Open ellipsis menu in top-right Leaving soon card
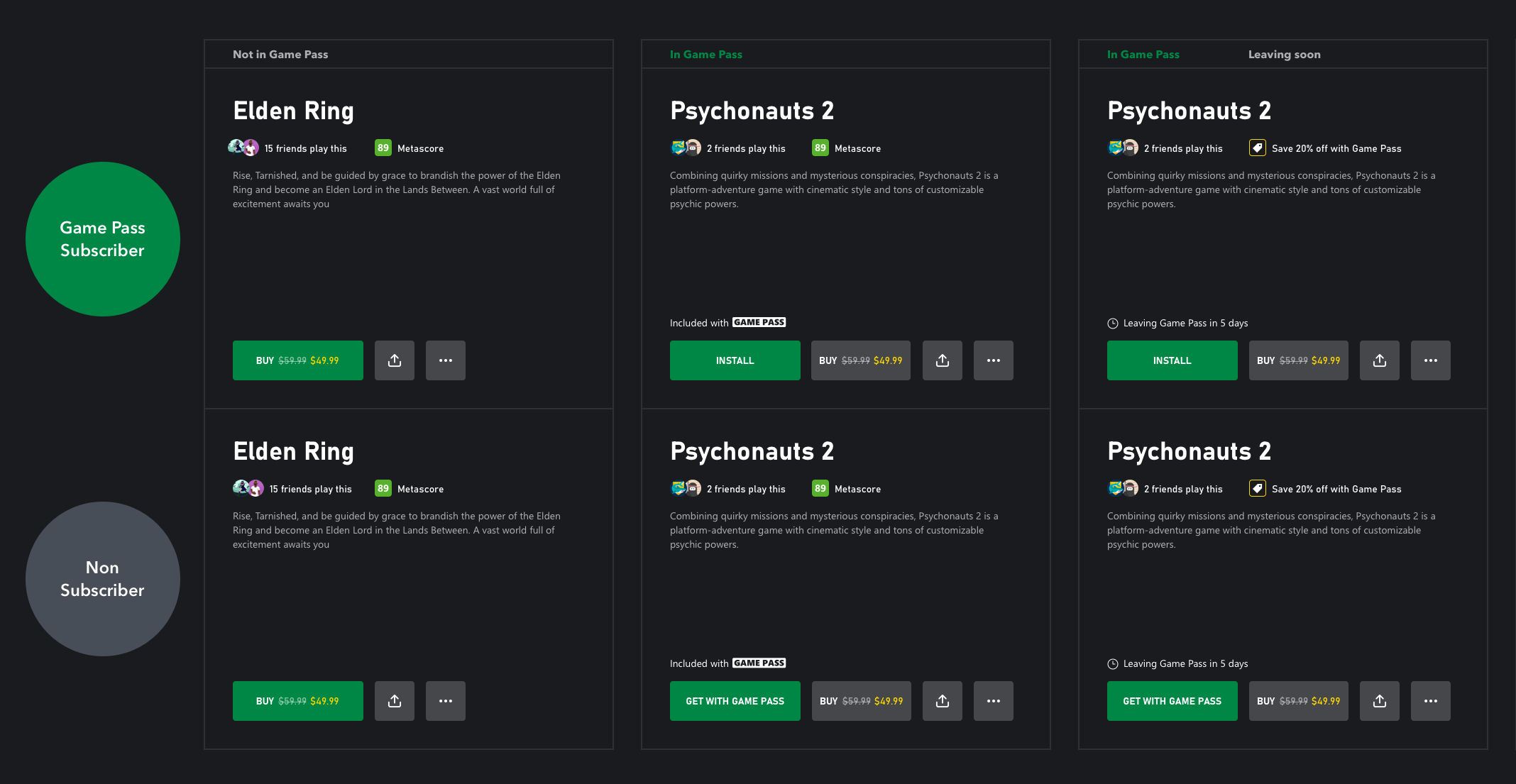The height and width of the screenshot is (784, 1516). 1431,360
